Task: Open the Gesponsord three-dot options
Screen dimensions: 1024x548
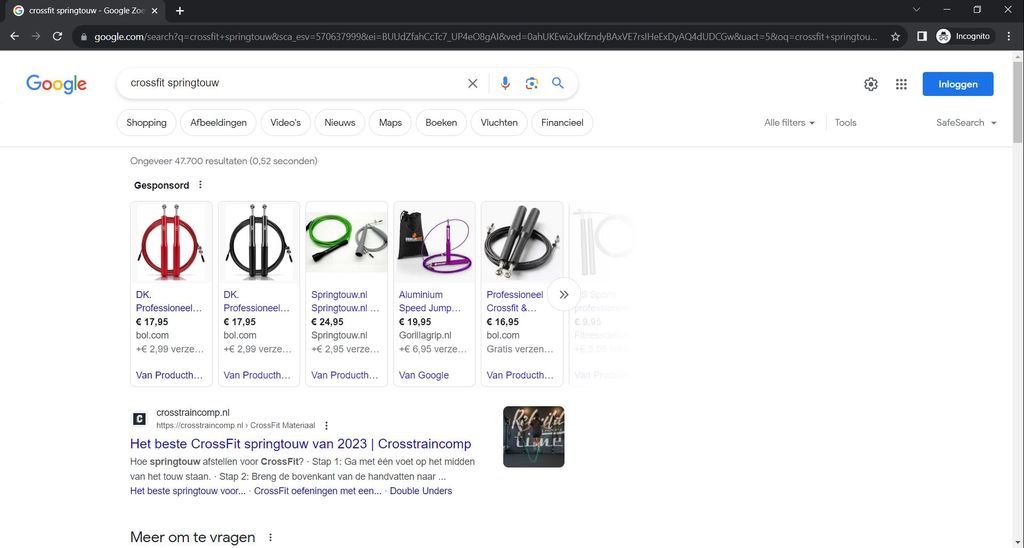Action: pyautogui.click(x=200, y=185)
